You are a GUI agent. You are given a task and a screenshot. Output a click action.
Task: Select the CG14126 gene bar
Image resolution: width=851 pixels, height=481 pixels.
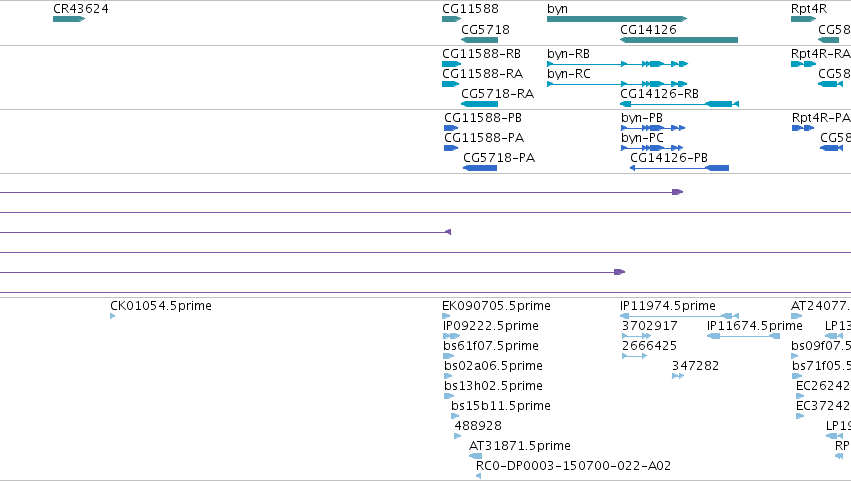coord(679,40)
